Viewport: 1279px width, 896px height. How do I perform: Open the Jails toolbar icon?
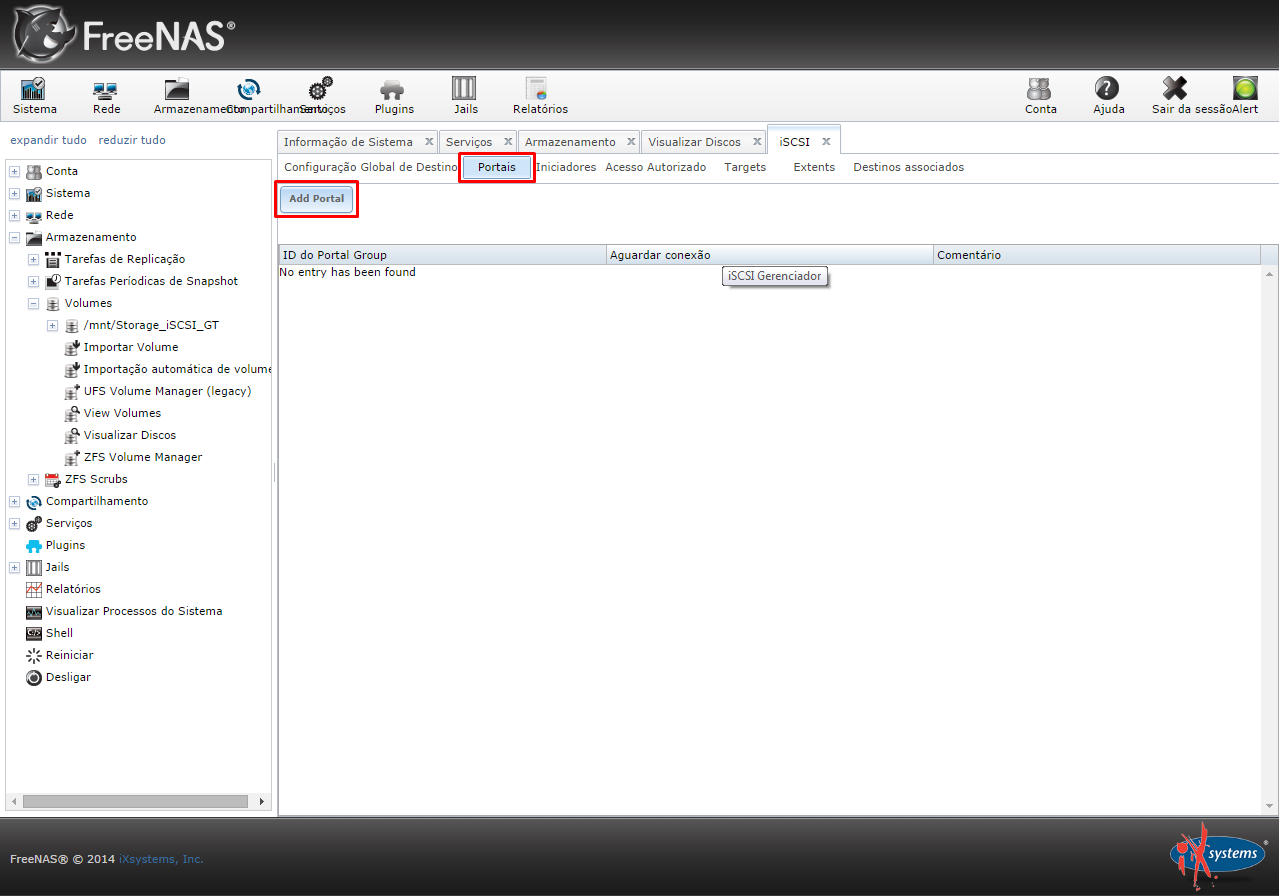point(465,90)
